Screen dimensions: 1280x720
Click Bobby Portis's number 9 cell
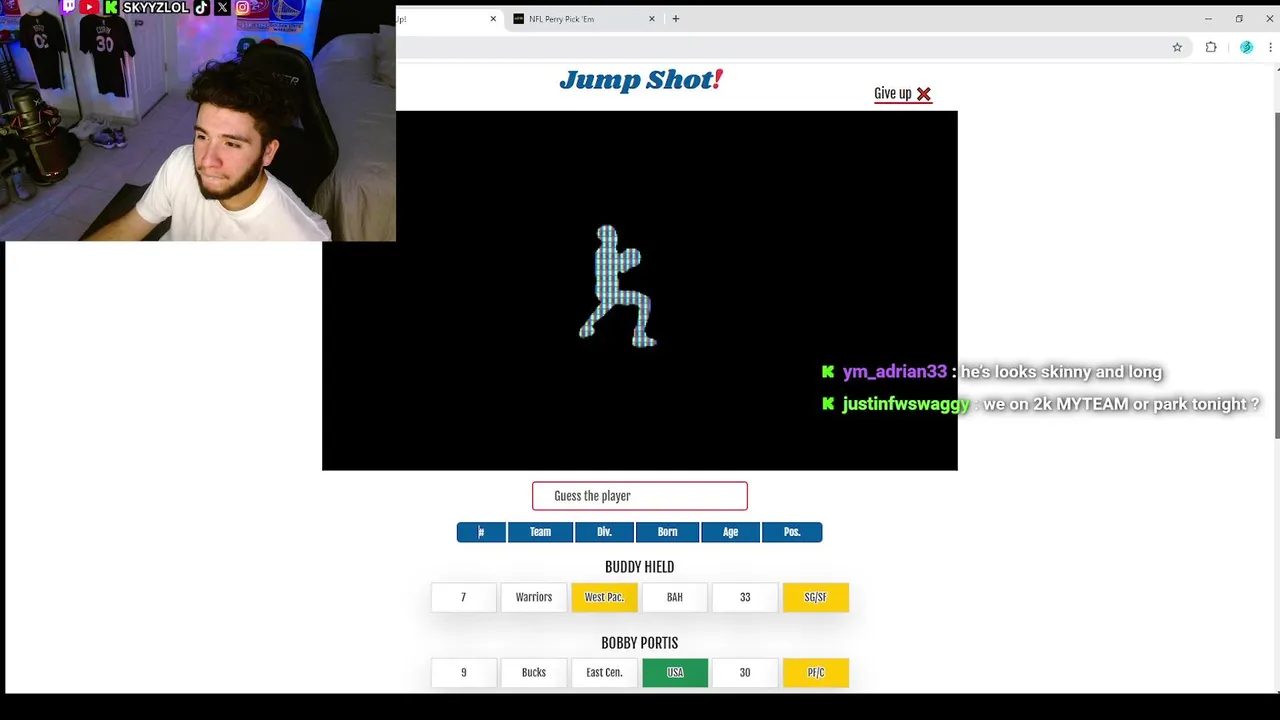tap(463, 673)
